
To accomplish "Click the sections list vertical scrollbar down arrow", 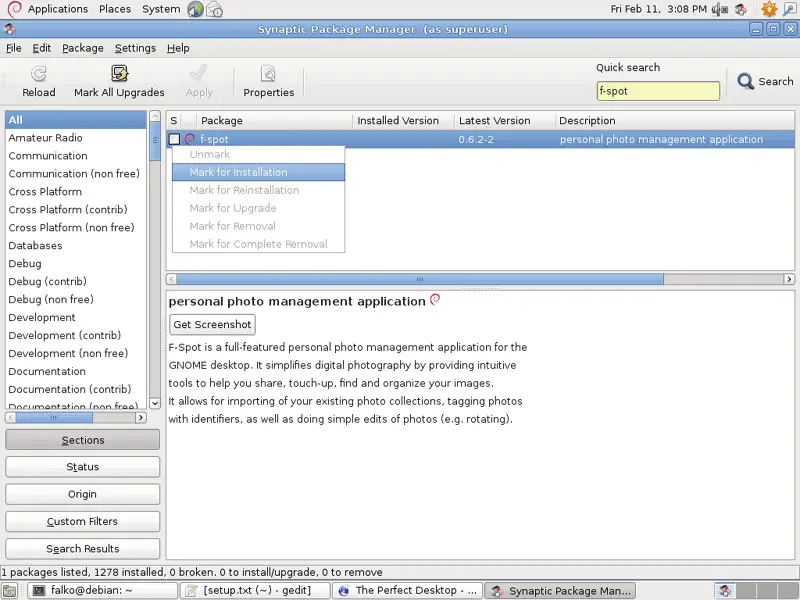I will [155, 403].
